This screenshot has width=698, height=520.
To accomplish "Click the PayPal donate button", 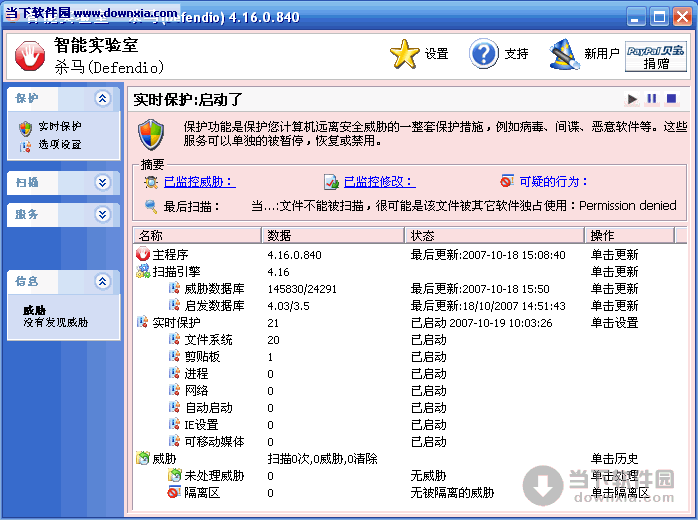I will click(x=656, y=57).
